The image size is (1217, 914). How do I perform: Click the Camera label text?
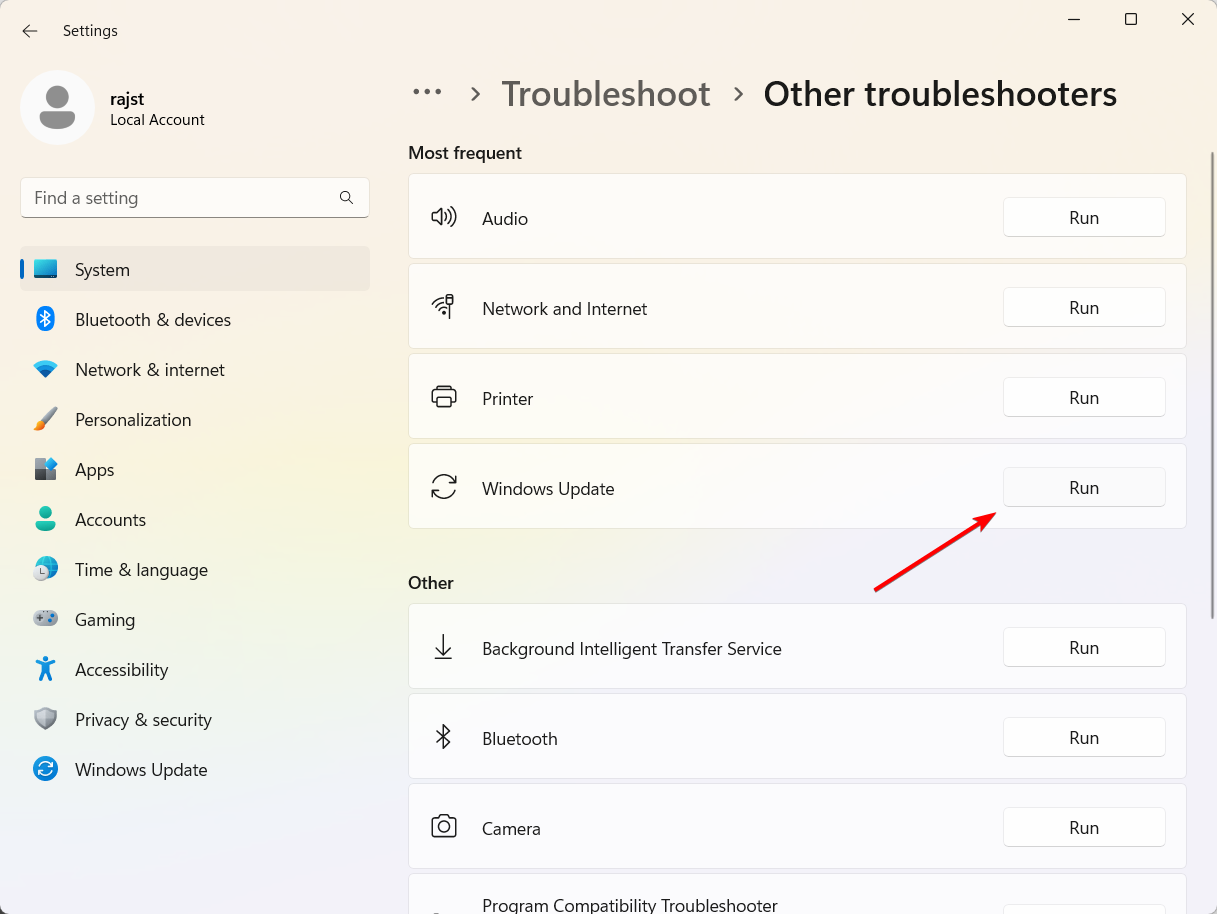(511, 829)
